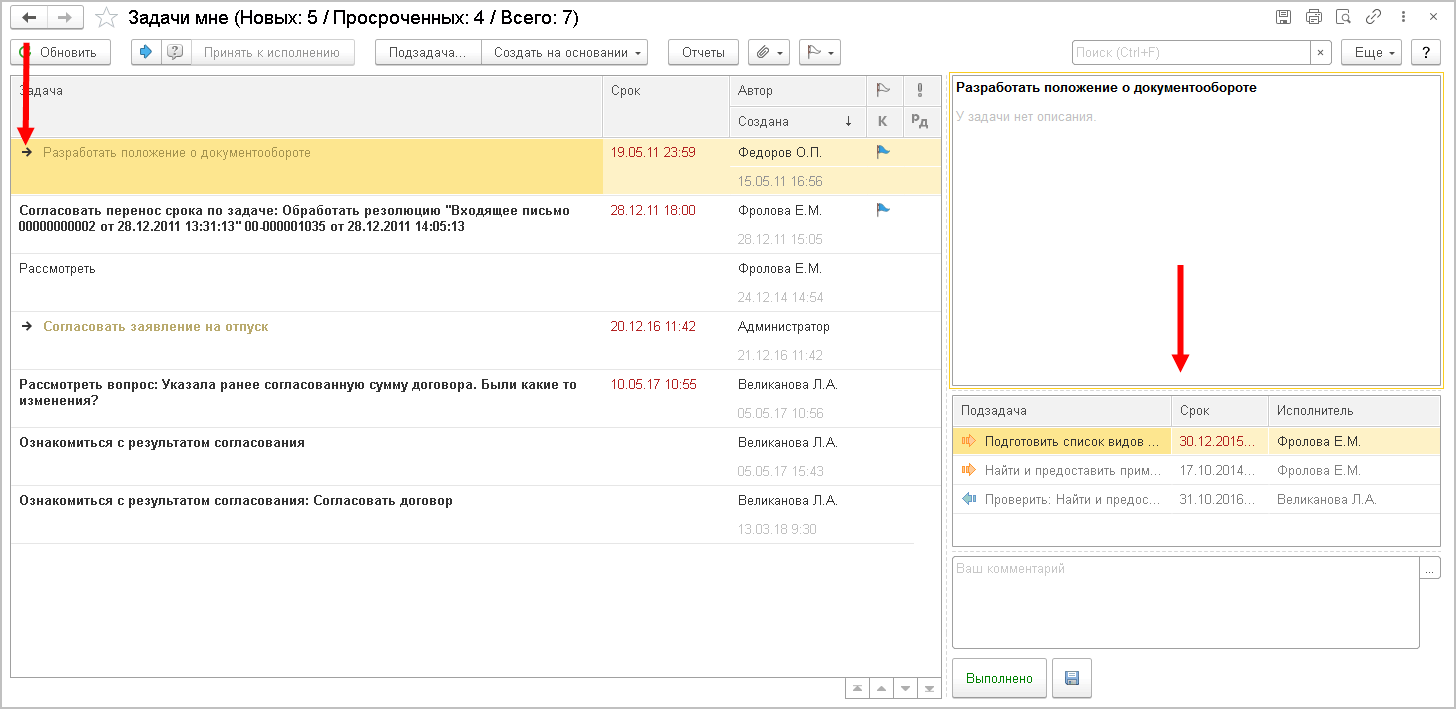Click the Выполнено button
Viewport: 1456px width, 709px height.
coord(999,678)
